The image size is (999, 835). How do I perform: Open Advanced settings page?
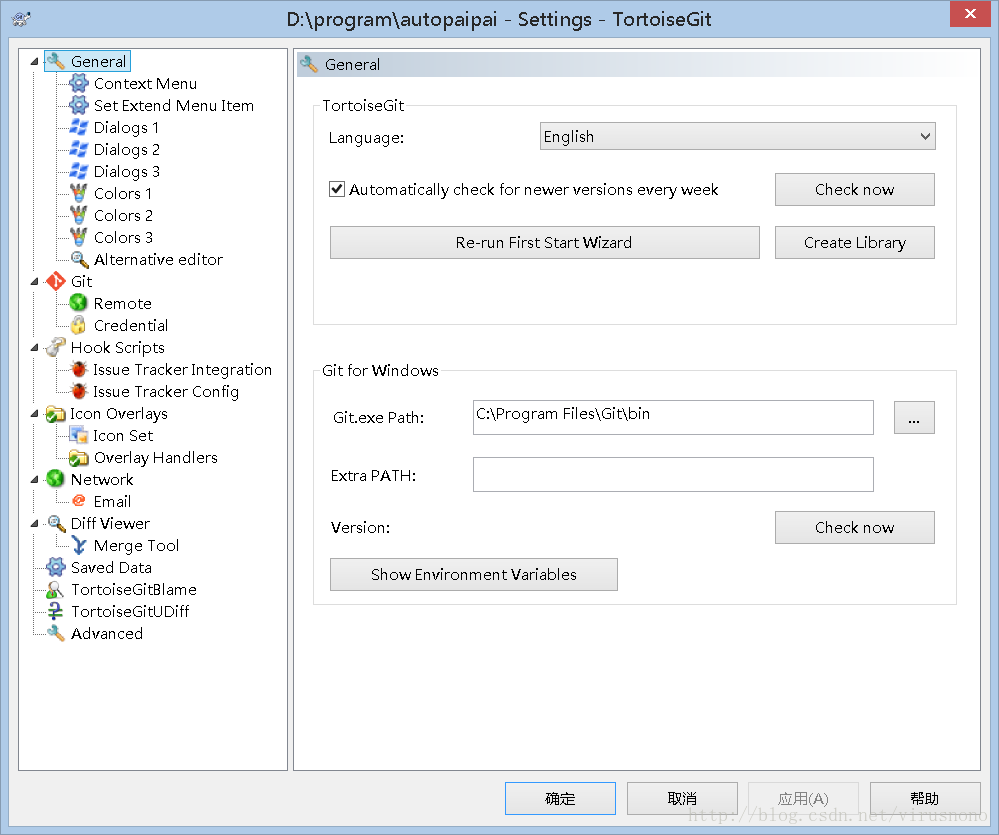coord(107,633)
